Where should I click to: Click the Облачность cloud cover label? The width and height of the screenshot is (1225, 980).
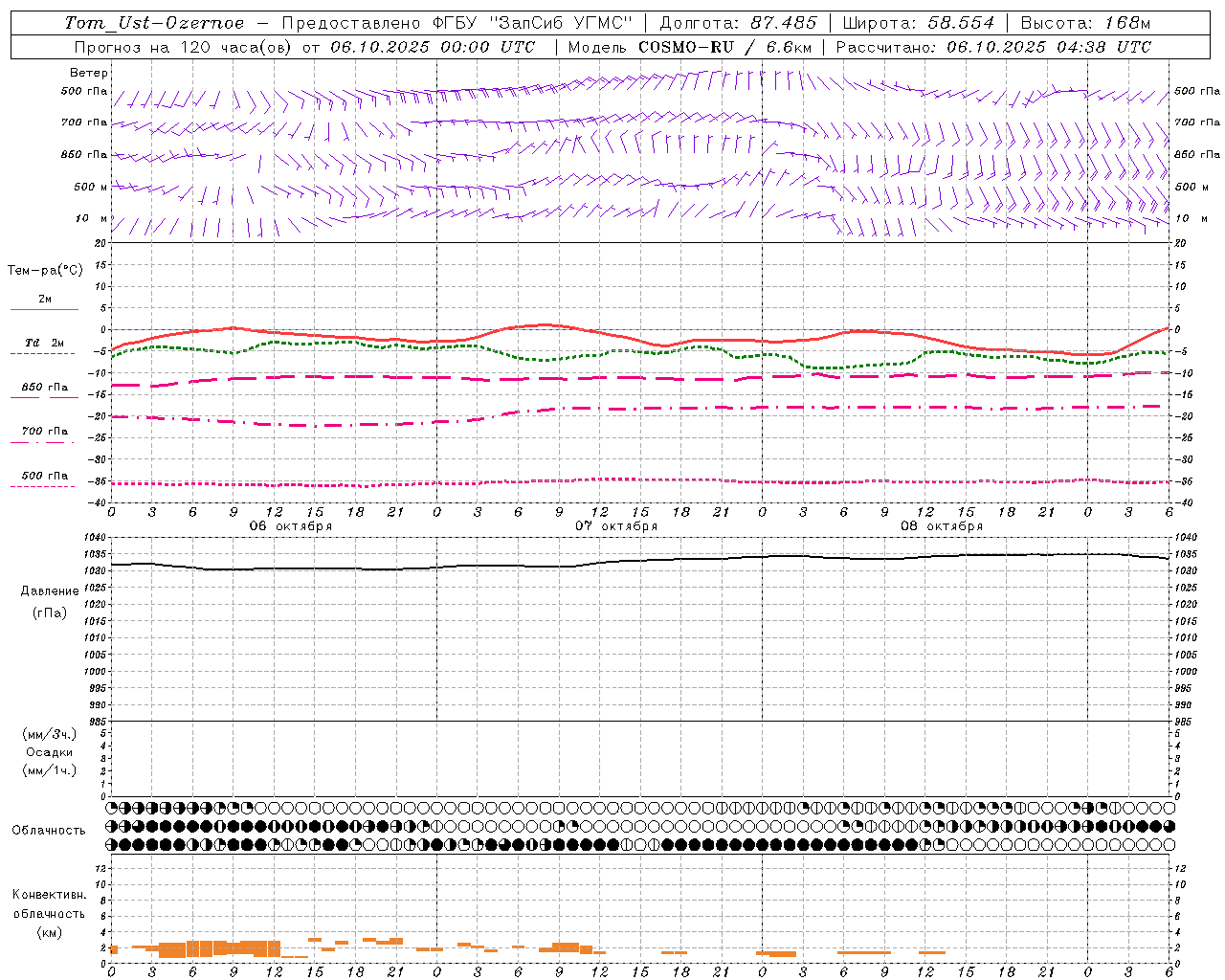click(x=49, y=831)
